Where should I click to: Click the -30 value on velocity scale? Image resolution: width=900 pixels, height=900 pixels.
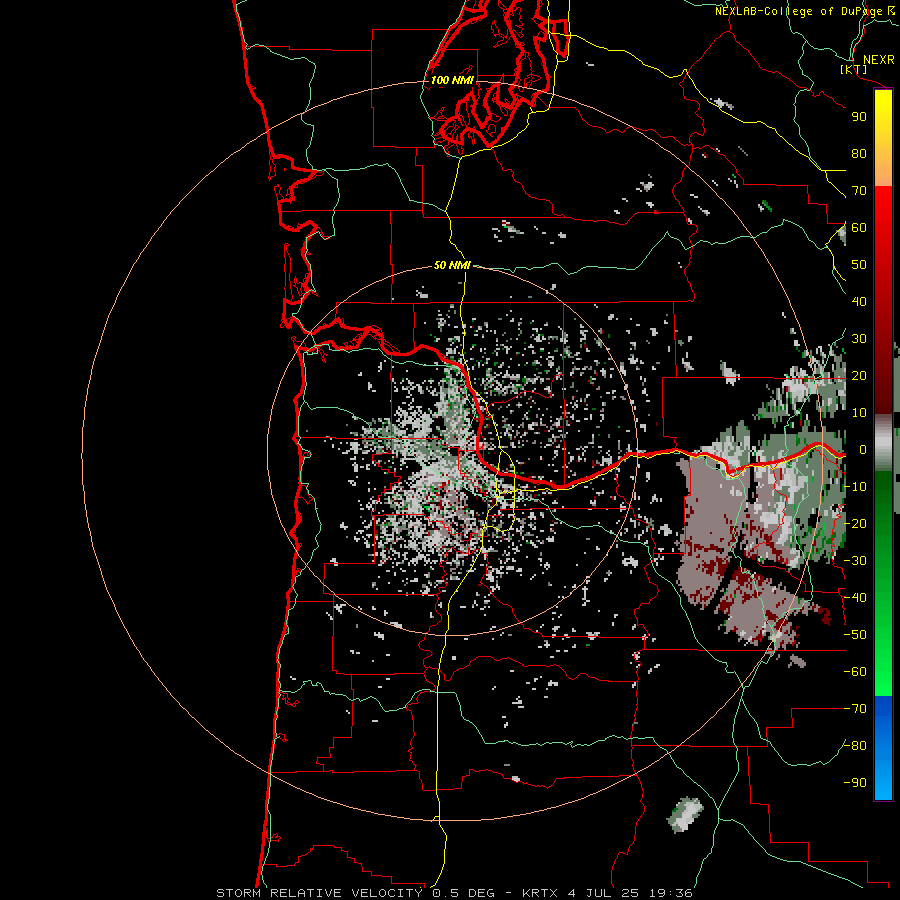pyautogui.click(x=855, y=561)
